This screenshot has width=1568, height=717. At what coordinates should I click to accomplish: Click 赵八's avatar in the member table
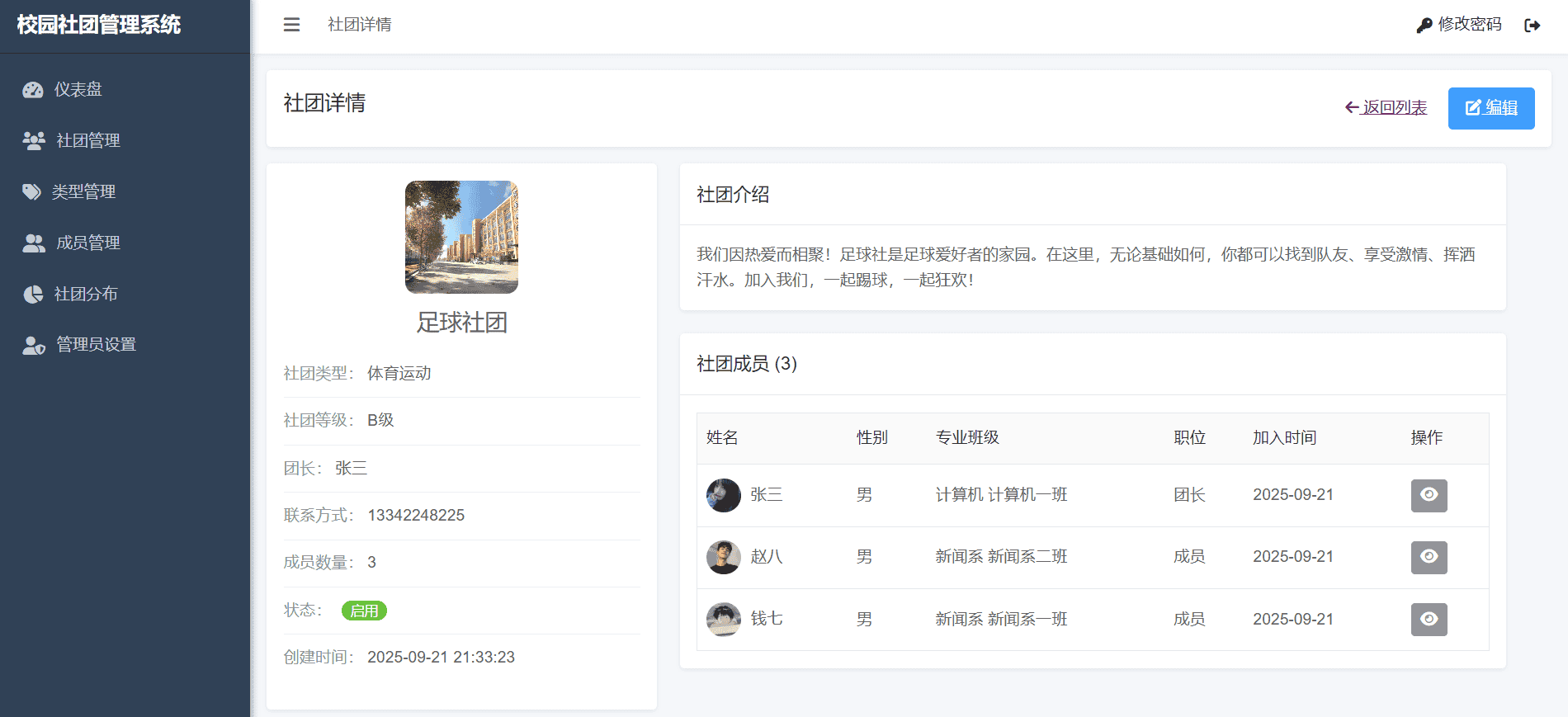pos(724,557)
